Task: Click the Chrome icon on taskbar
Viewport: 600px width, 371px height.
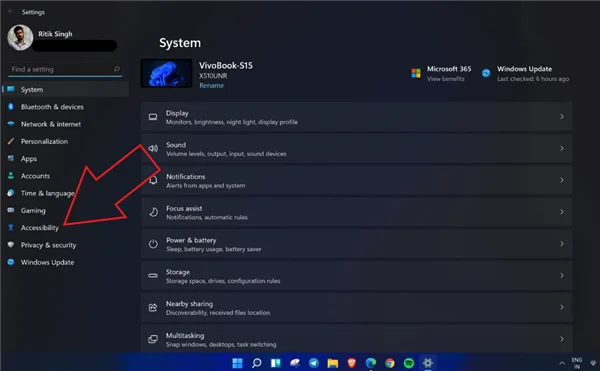Action: (390, 363)
